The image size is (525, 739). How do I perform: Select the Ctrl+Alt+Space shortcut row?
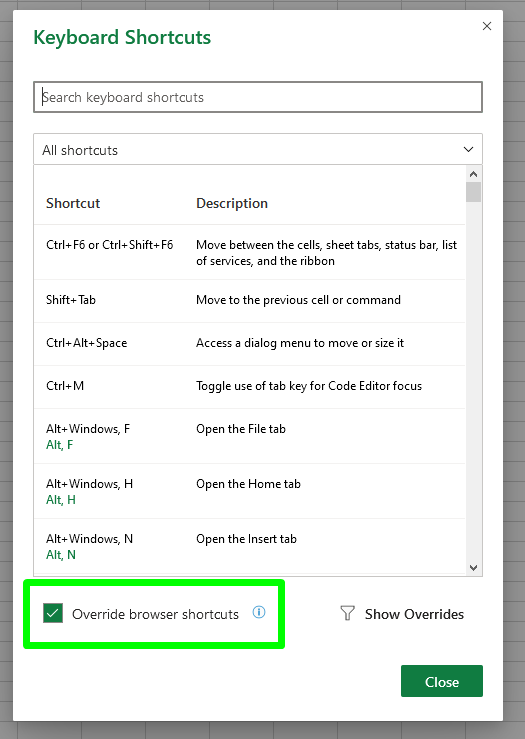click(x=249, y=344)
